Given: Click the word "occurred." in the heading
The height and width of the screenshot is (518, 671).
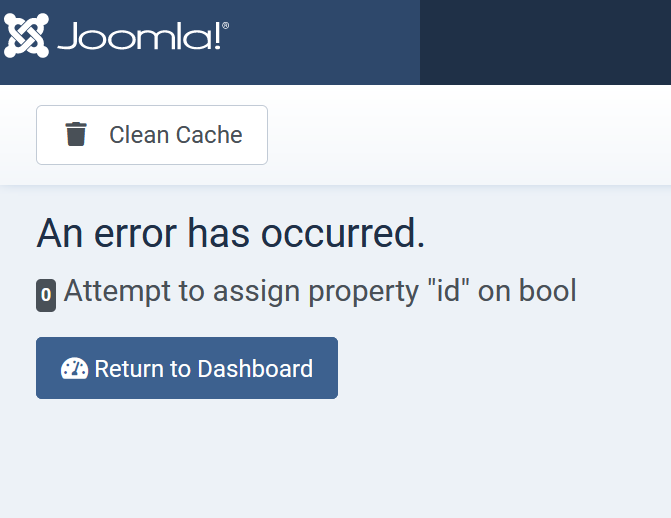Looking at the screenshot, I should (x=343, y=234).
